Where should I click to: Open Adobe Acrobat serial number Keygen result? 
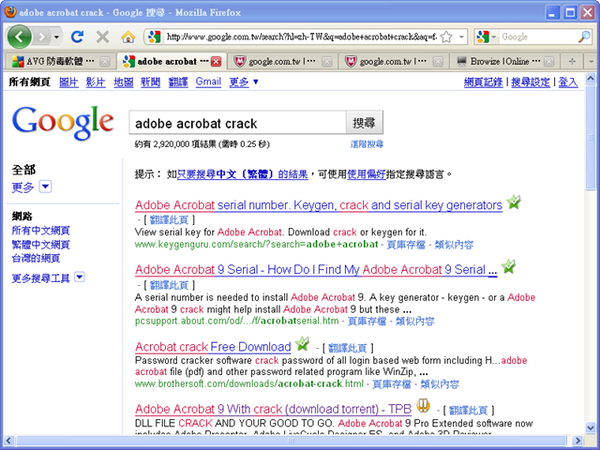tap(318, 205)
